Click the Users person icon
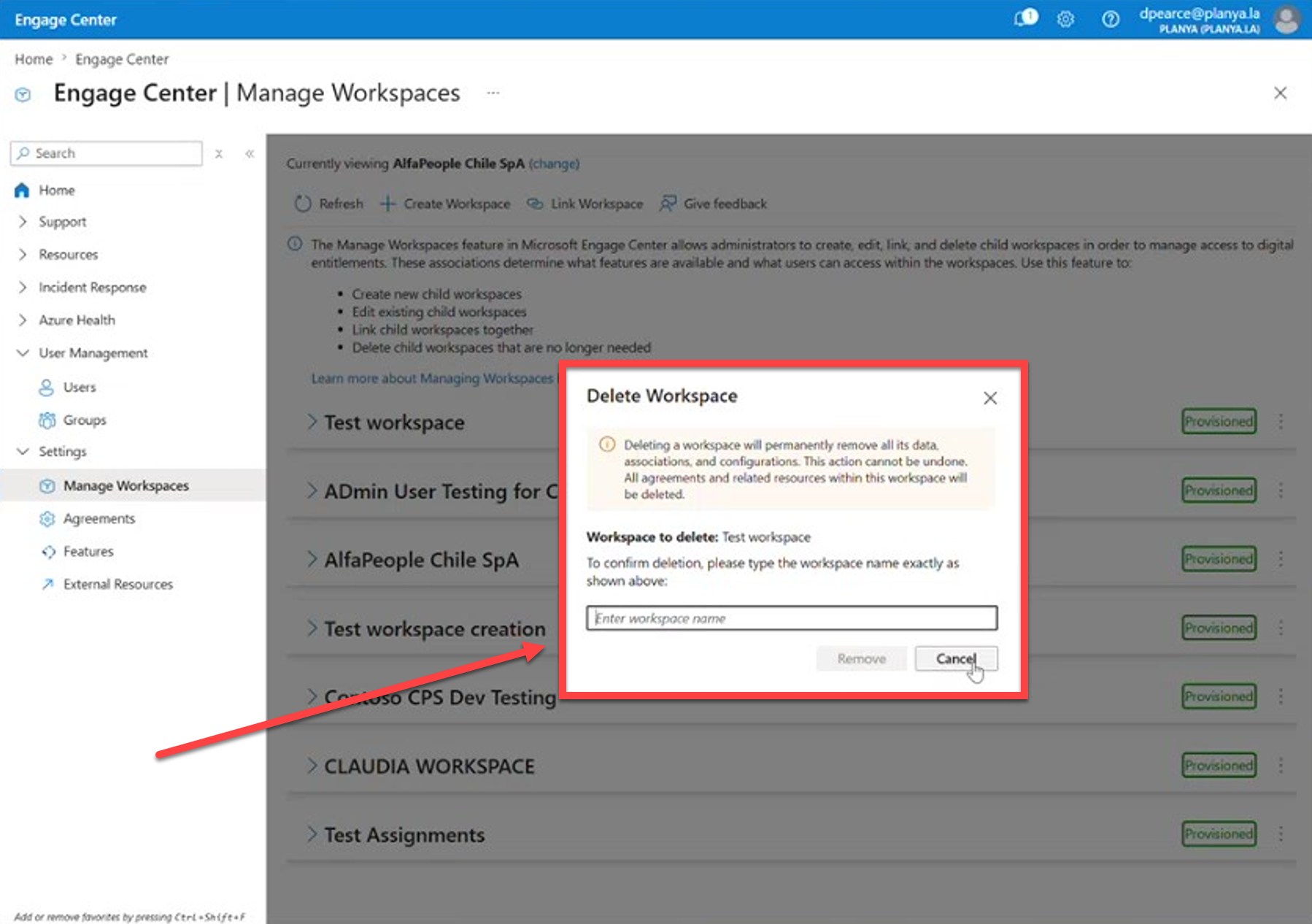 click(x=46, y=387)
